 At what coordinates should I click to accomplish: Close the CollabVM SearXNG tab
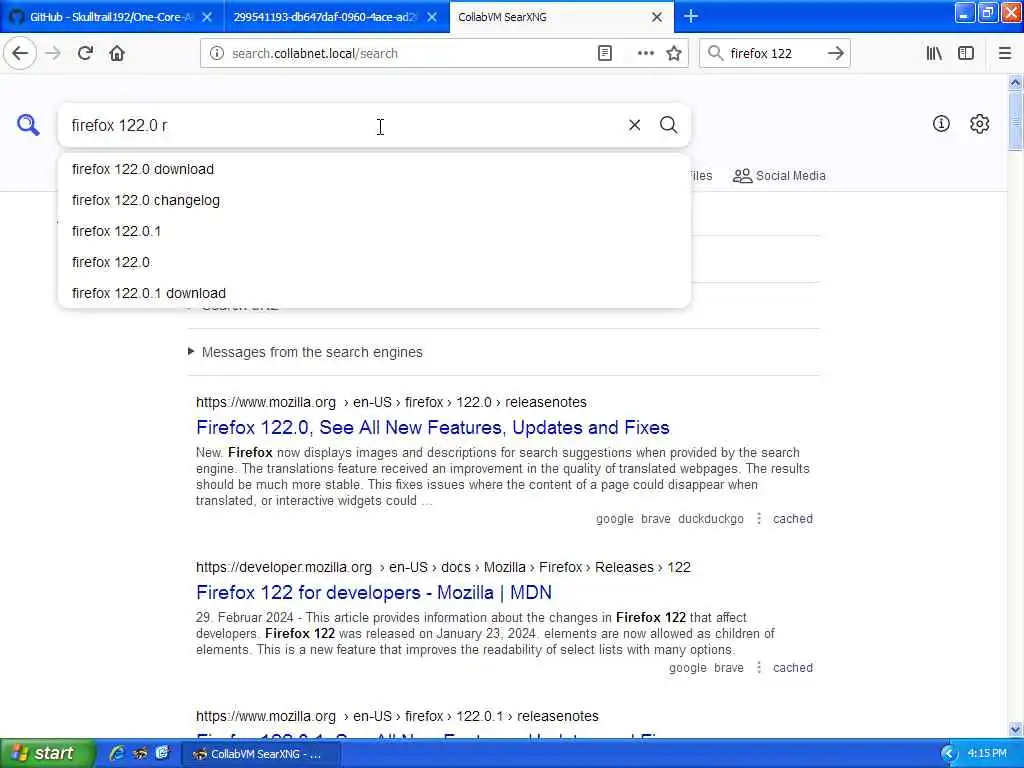(657, 17)
